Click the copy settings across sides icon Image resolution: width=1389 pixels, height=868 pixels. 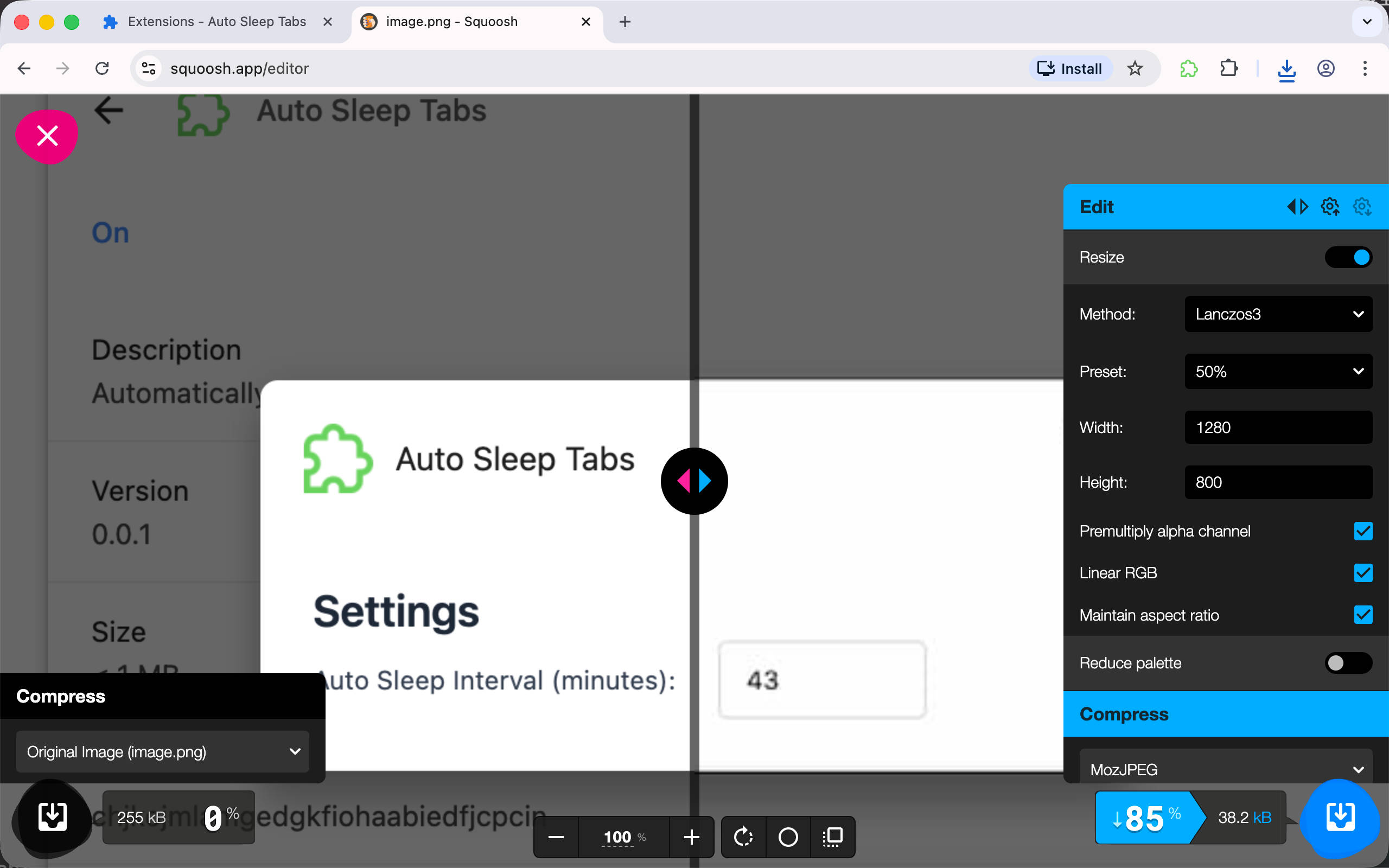click(1297, 207)
